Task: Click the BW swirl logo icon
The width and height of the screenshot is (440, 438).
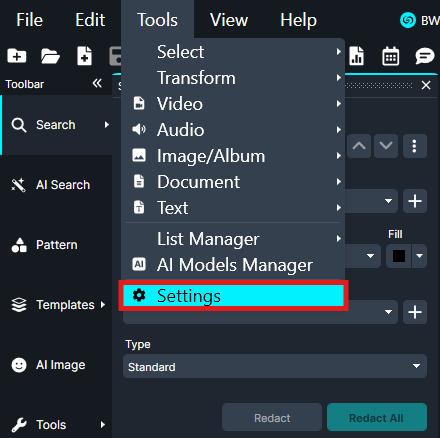Action: tap(408, 20)
